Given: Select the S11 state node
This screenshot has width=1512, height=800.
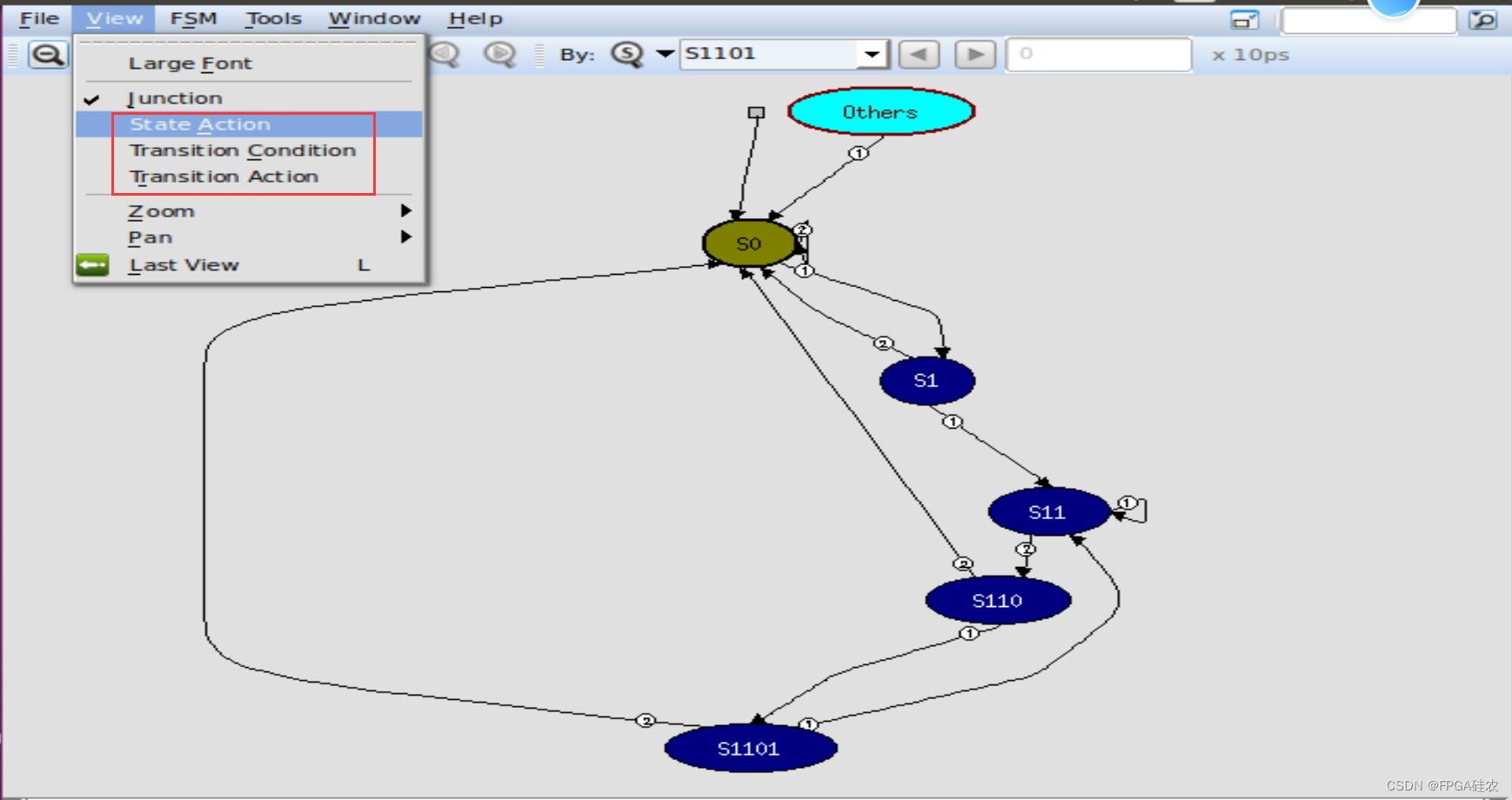Looking at the screenshot, I should 1048,512.
